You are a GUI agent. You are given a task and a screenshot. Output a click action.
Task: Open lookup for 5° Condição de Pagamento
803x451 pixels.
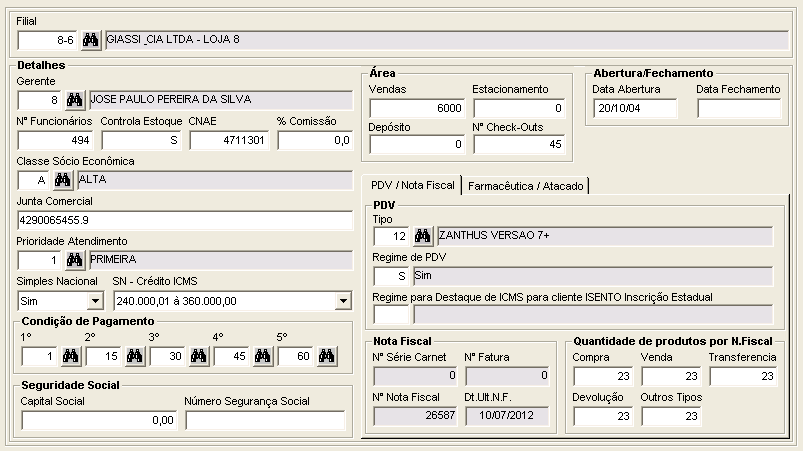[x=326, y=355]
